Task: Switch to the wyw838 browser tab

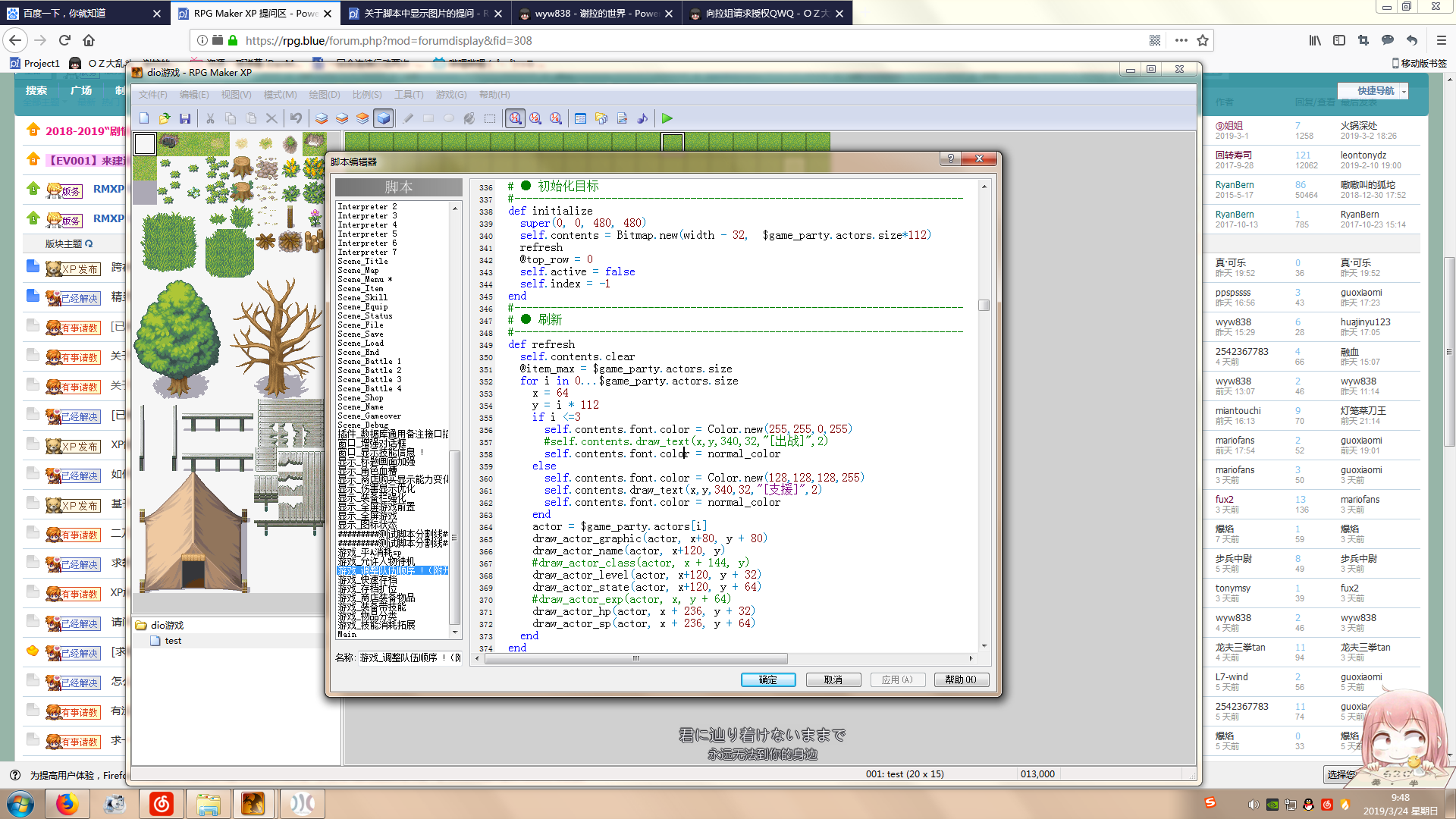Action: click(x=596, y=13)
